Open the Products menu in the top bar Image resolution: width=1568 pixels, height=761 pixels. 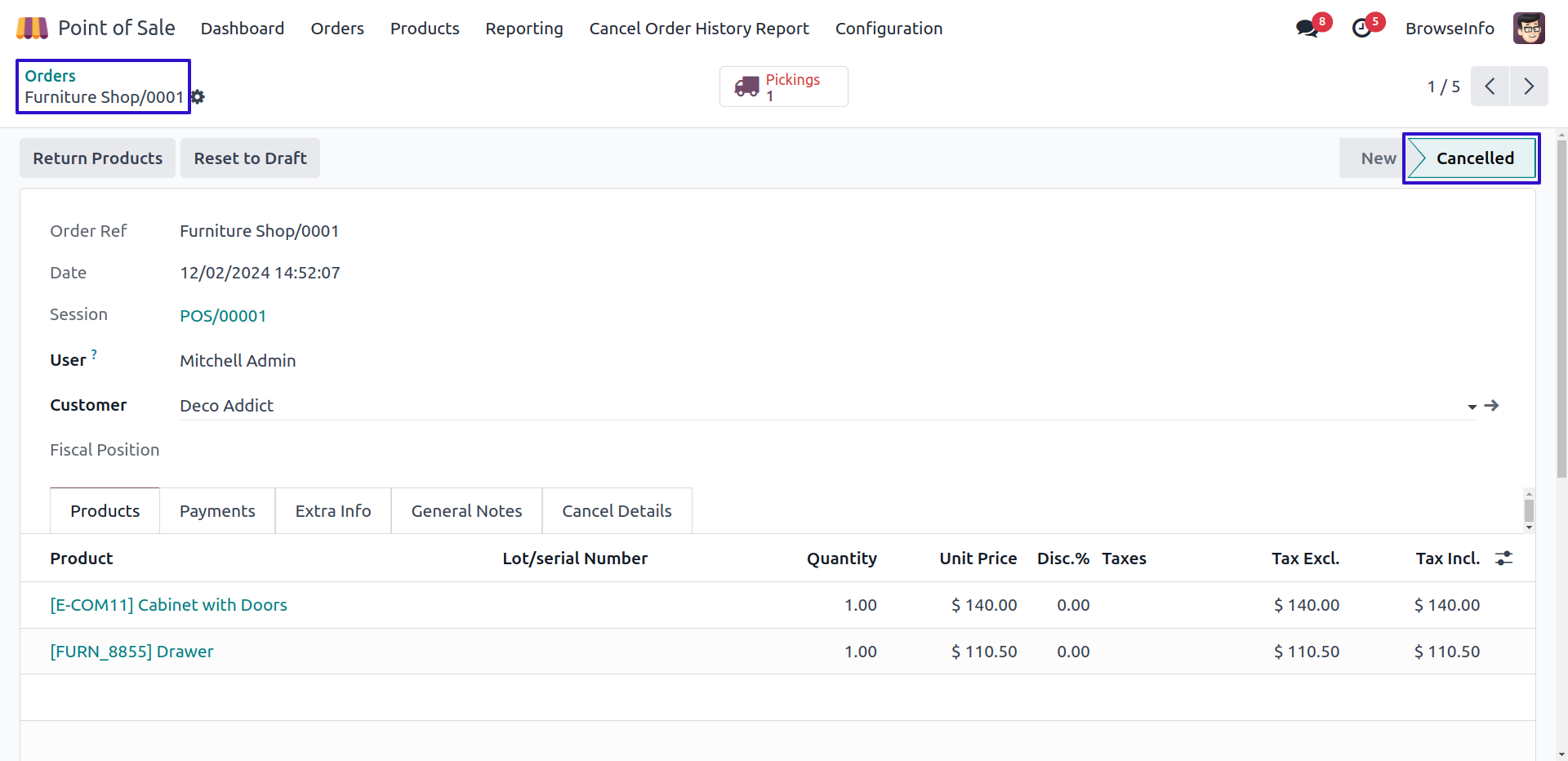(425, 29)
